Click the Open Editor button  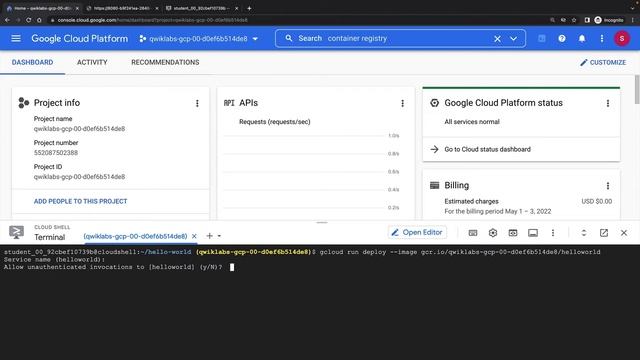click(417, 232)
